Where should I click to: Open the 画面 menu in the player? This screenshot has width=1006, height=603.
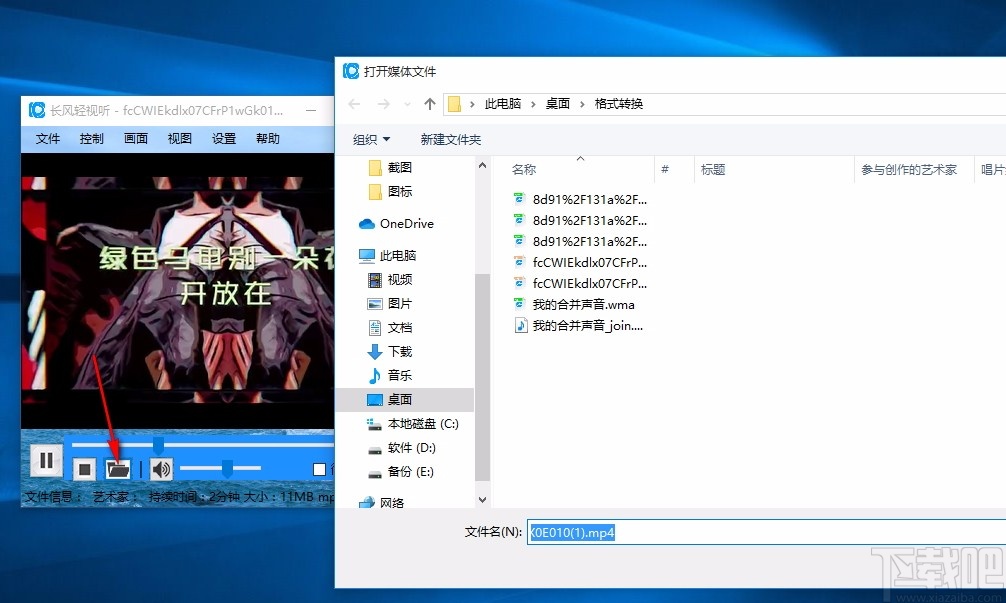pyautogui.click(x=135, y=139)
